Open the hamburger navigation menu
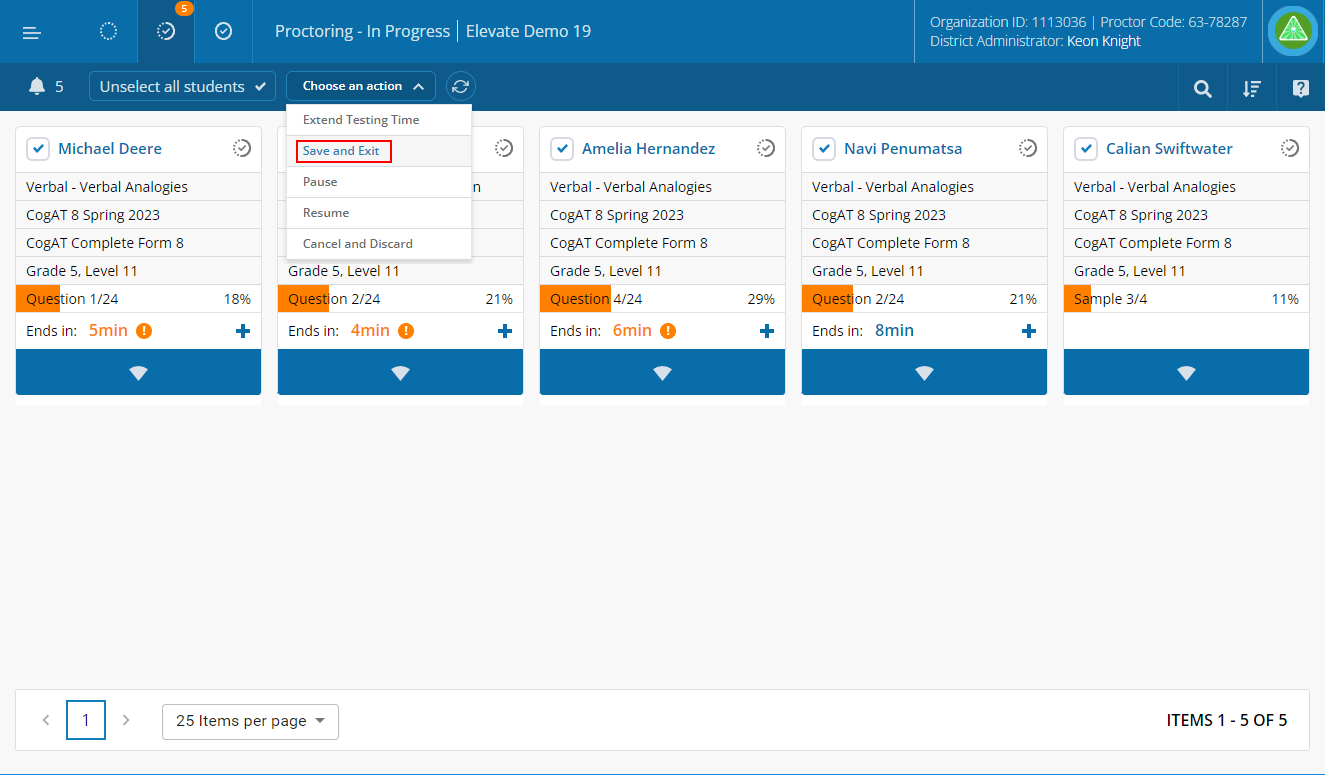This screenshot has height=775, width=1325. pyautogui.click(x=32, y=32)
